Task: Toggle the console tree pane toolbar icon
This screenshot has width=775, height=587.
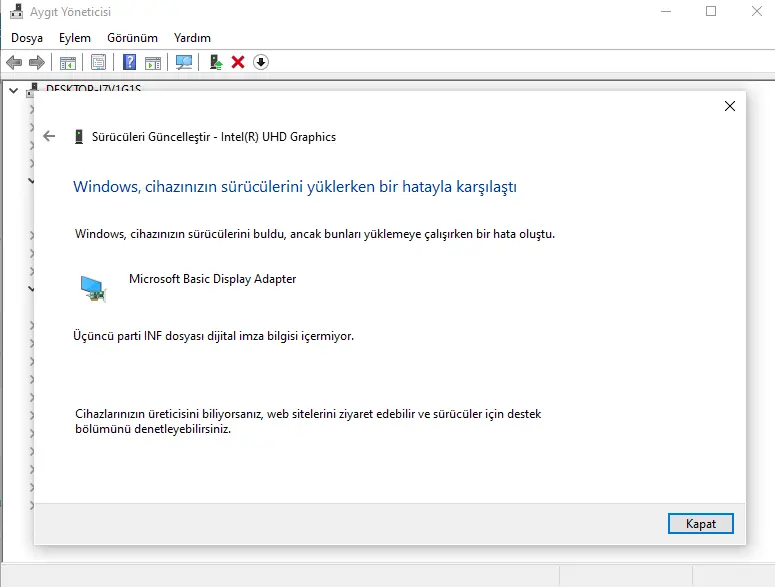Action: point(68,63)
